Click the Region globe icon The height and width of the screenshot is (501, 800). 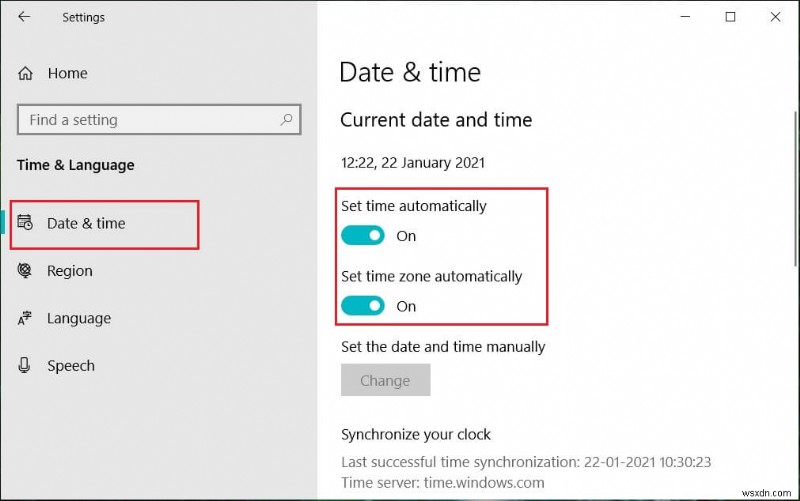[x=27, y=271]
